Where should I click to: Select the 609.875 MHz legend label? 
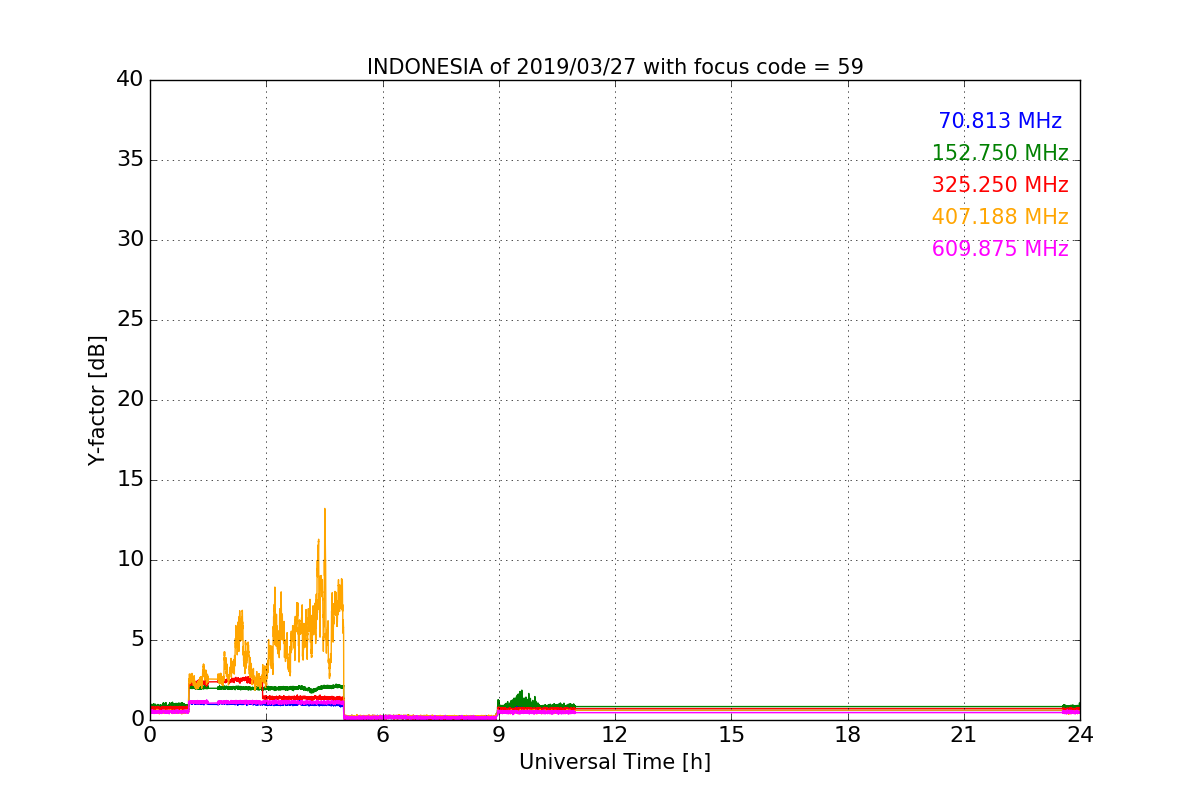[1000, 249]
